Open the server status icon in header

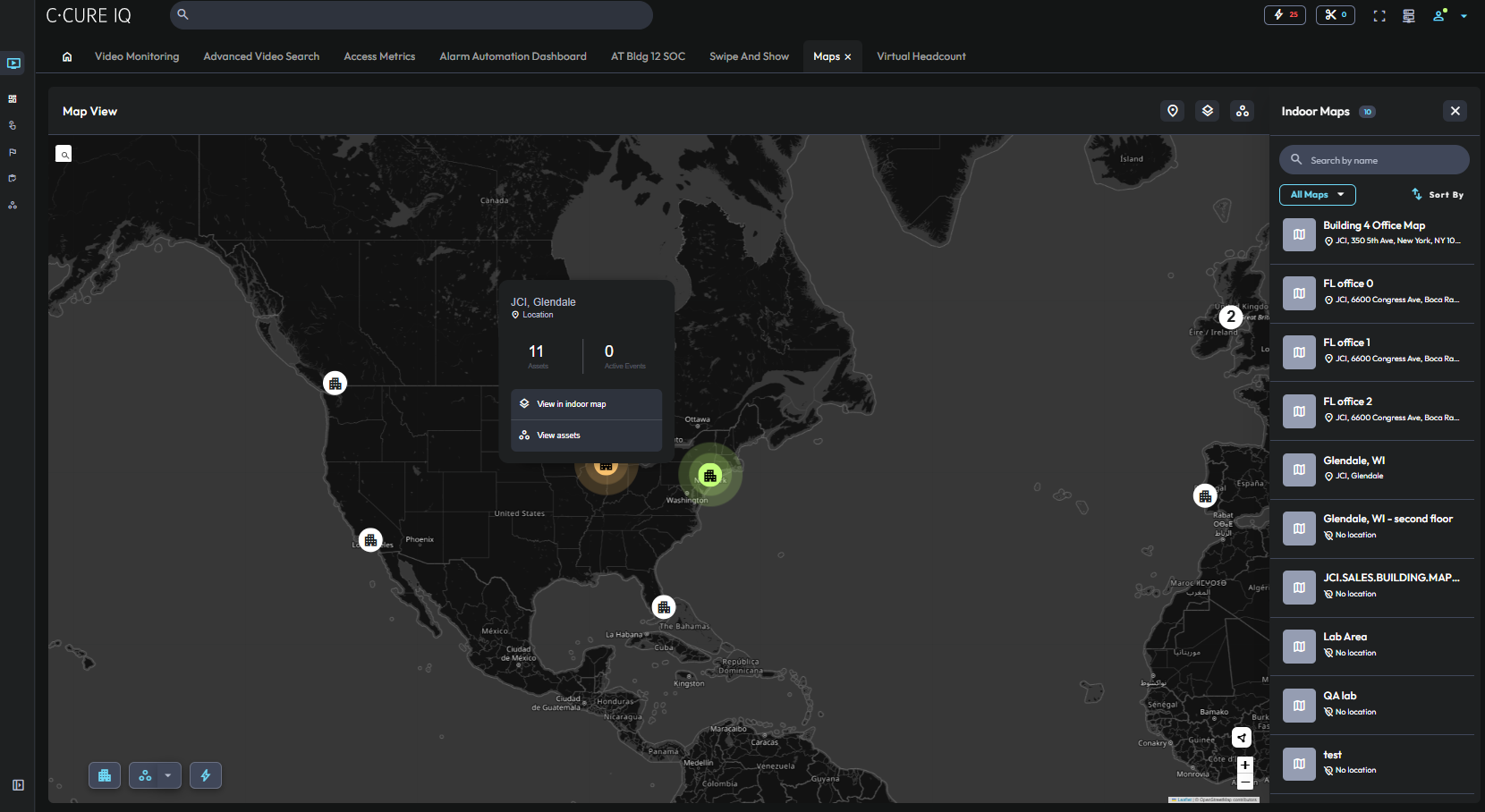(1409, 16)
